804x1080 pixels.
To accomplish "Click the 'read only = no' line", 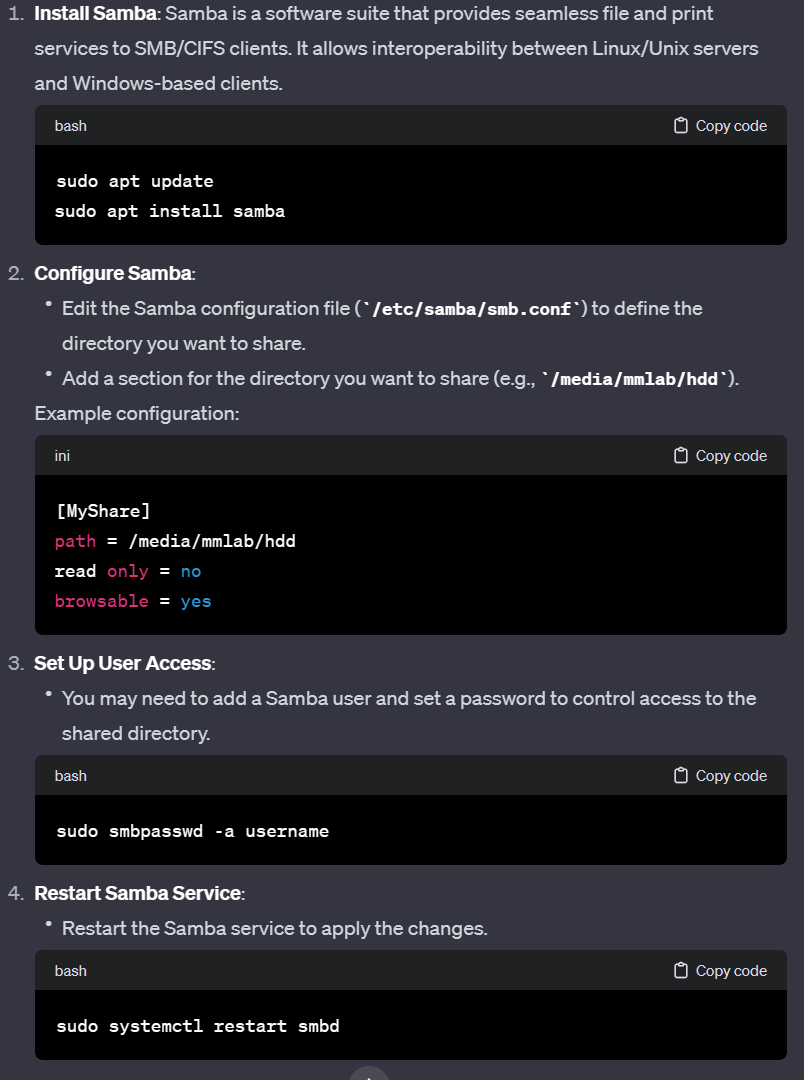I will pyautogui.click(x=128, y=572).
